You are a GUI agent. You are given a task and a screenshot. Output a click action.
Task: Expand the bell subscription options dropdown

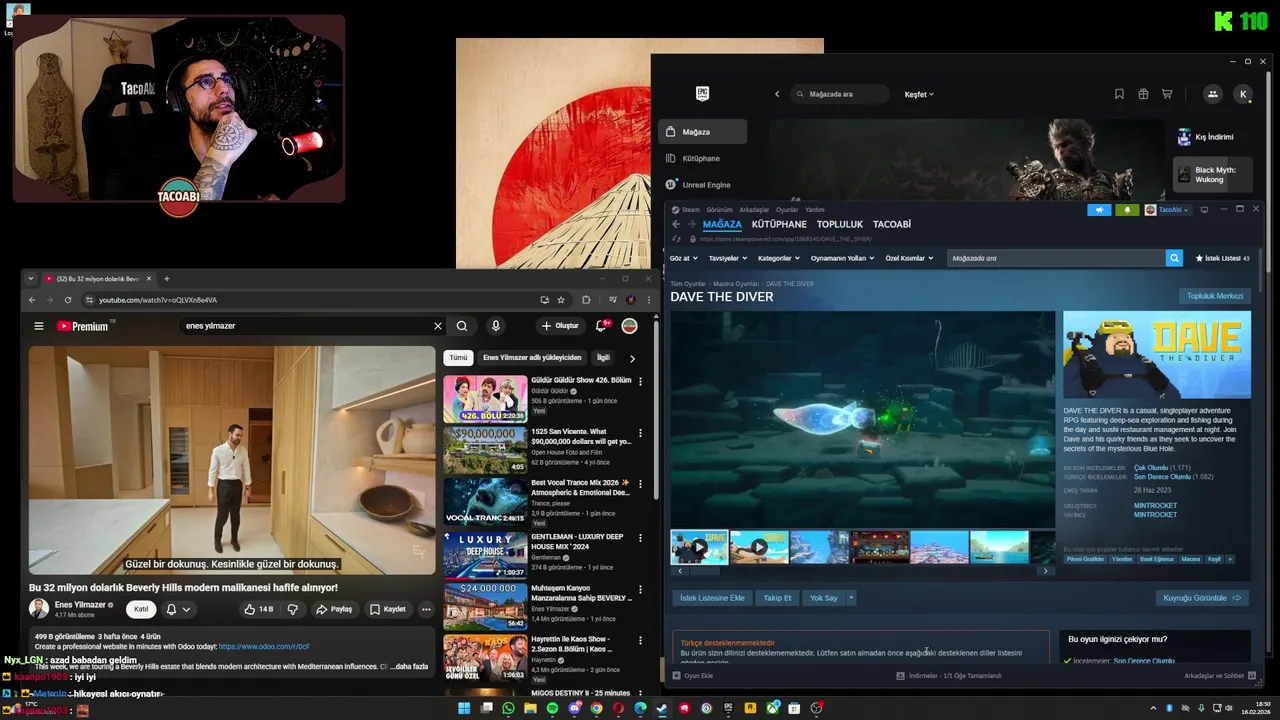(x=186, y=609)
